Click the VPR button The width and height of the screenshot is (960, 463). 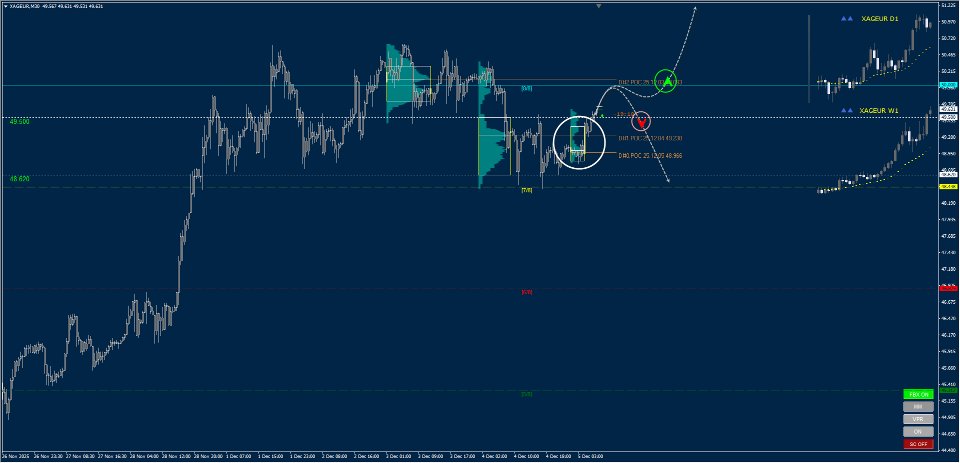918,419
